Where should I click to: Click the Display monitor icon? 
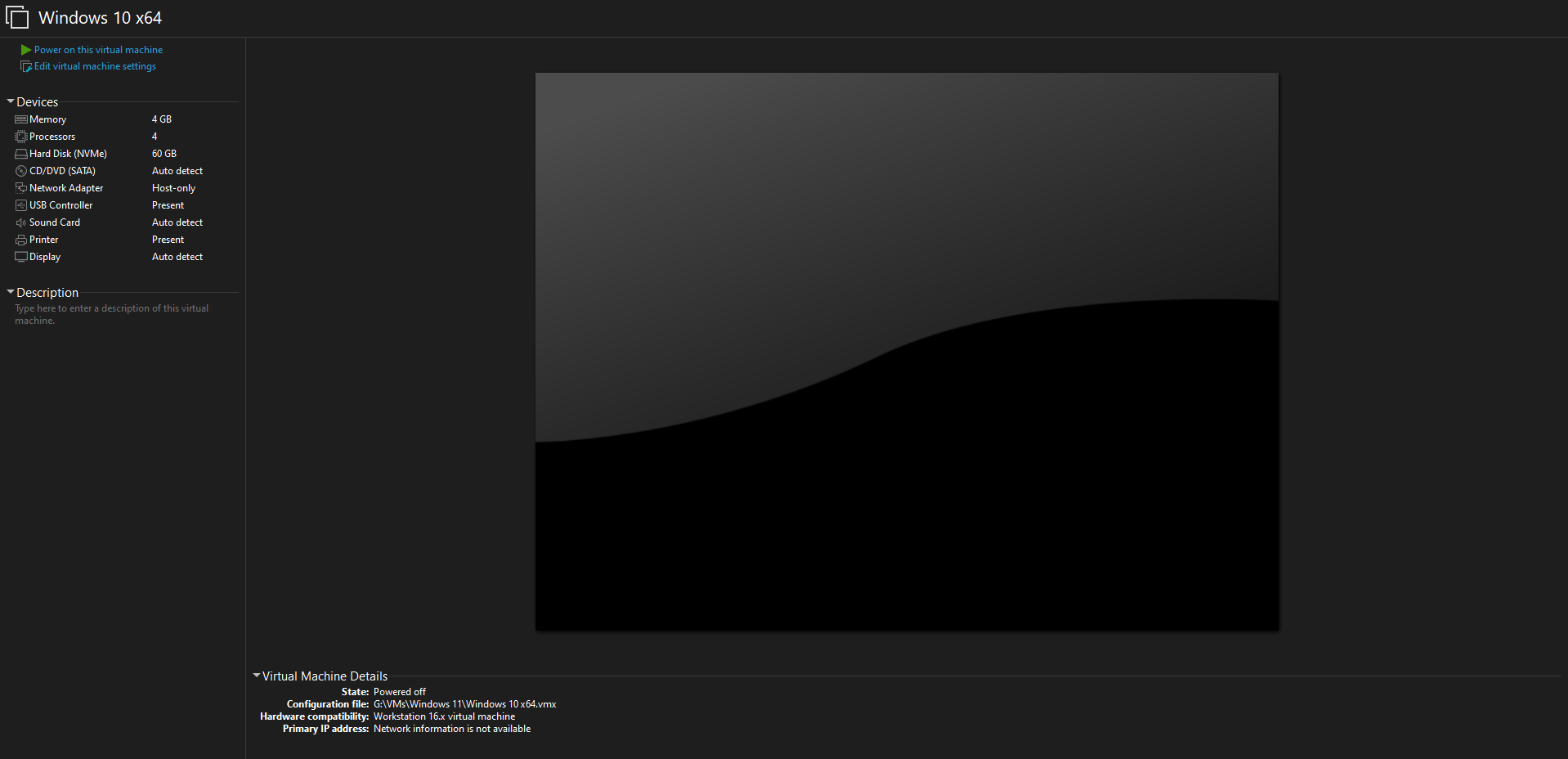point(21,257)
